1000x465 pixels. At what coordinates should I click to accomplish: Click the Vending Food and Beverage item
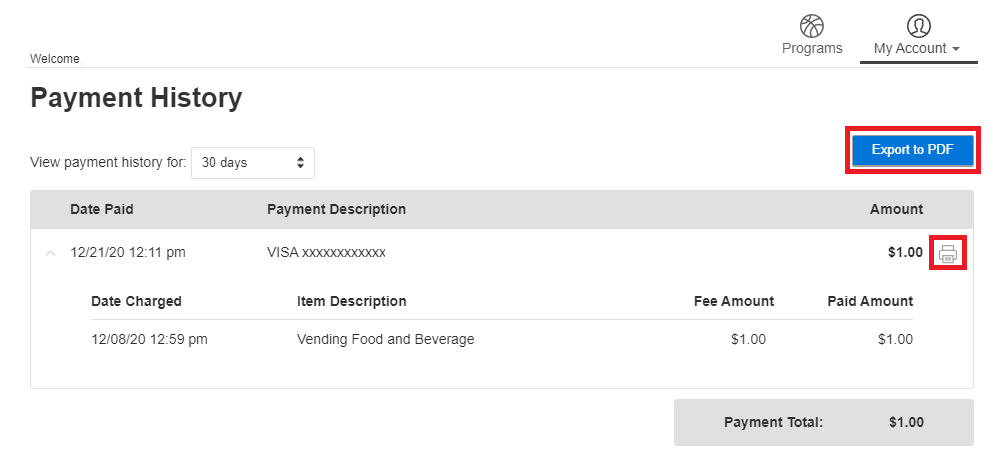tap(385, 339)
